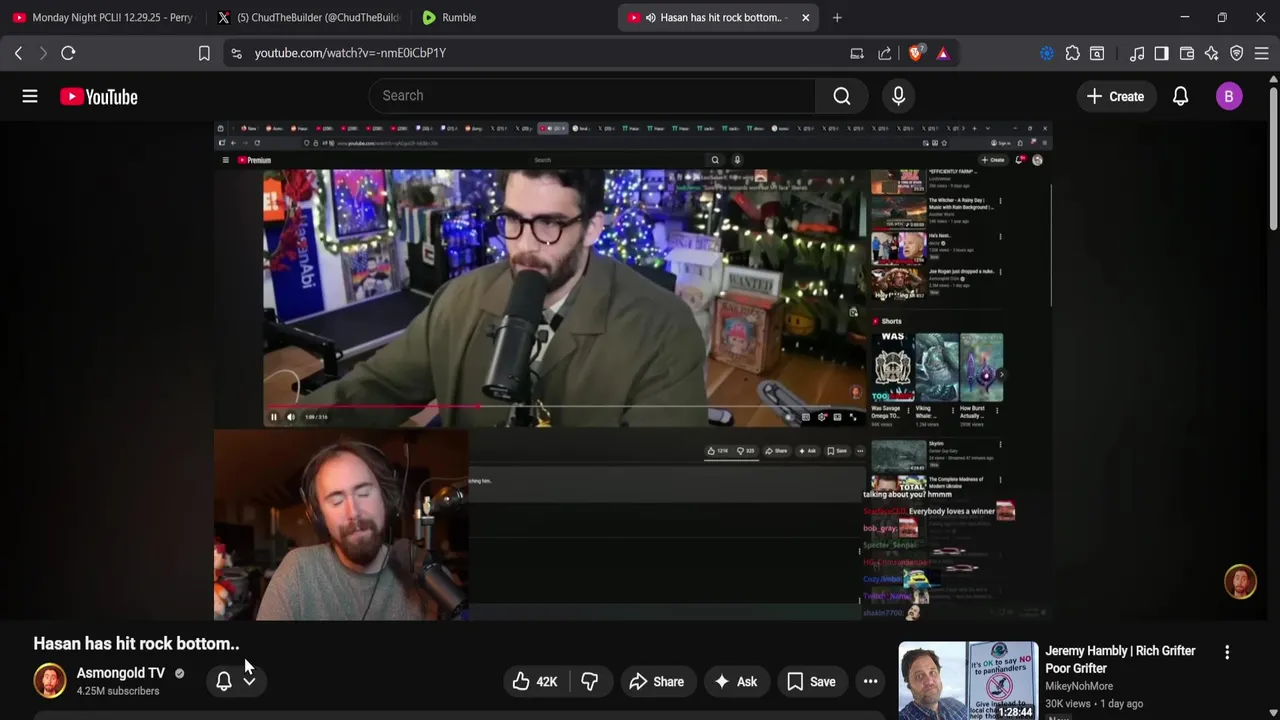Open a new browser tab

(837, 17)
